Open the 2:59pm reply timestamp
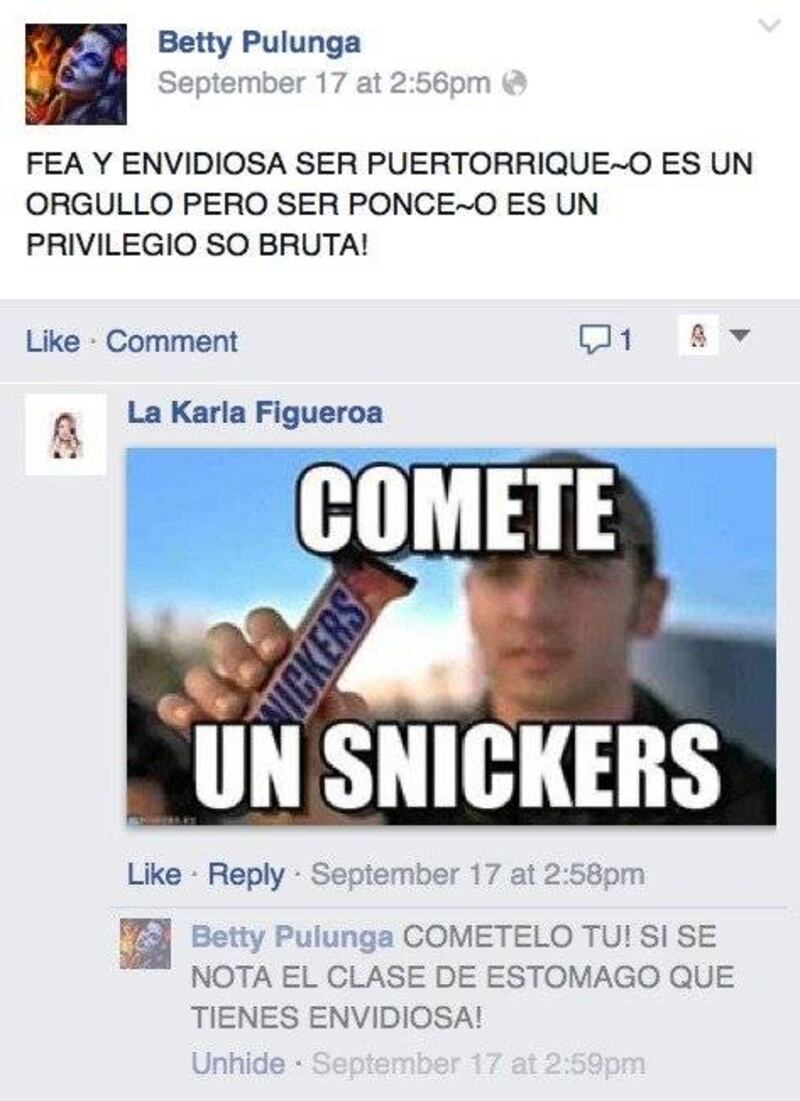 click(x=478, y=1064)
